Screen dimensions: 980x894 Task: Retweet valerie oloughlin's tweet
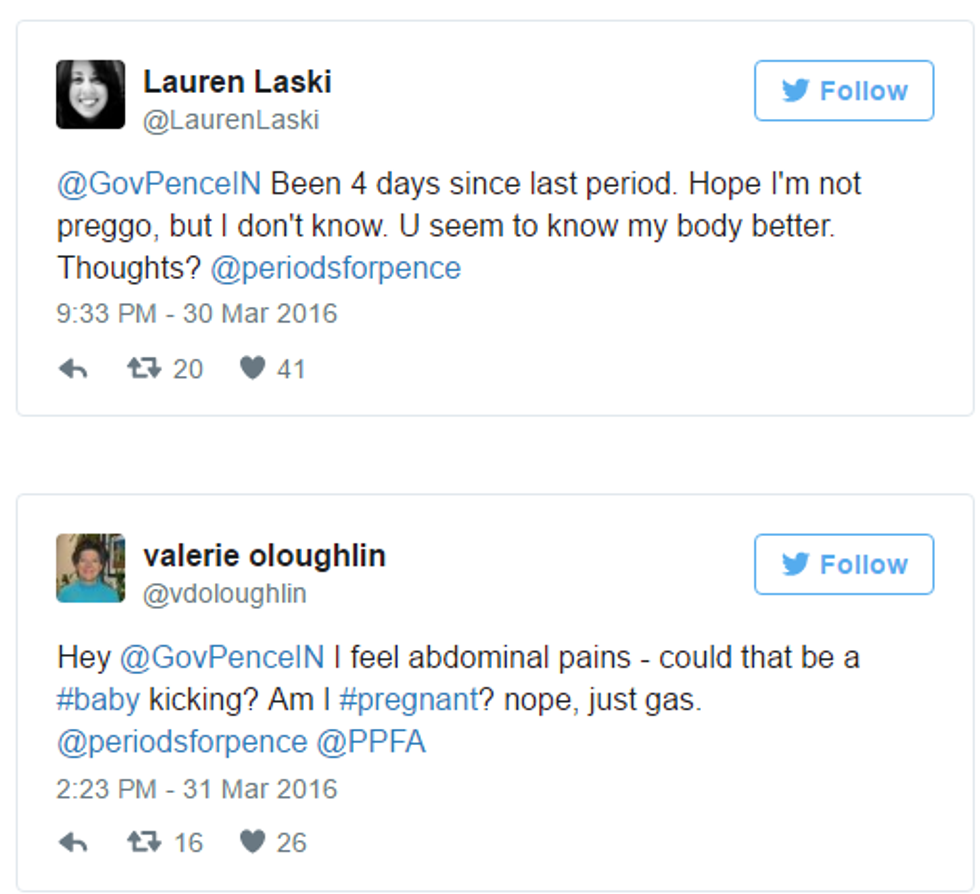pos(143,843)
